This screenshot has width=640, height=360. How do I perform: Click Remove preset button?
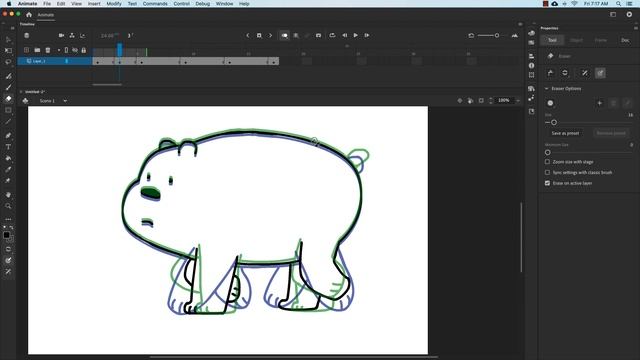tap(611, 133)
